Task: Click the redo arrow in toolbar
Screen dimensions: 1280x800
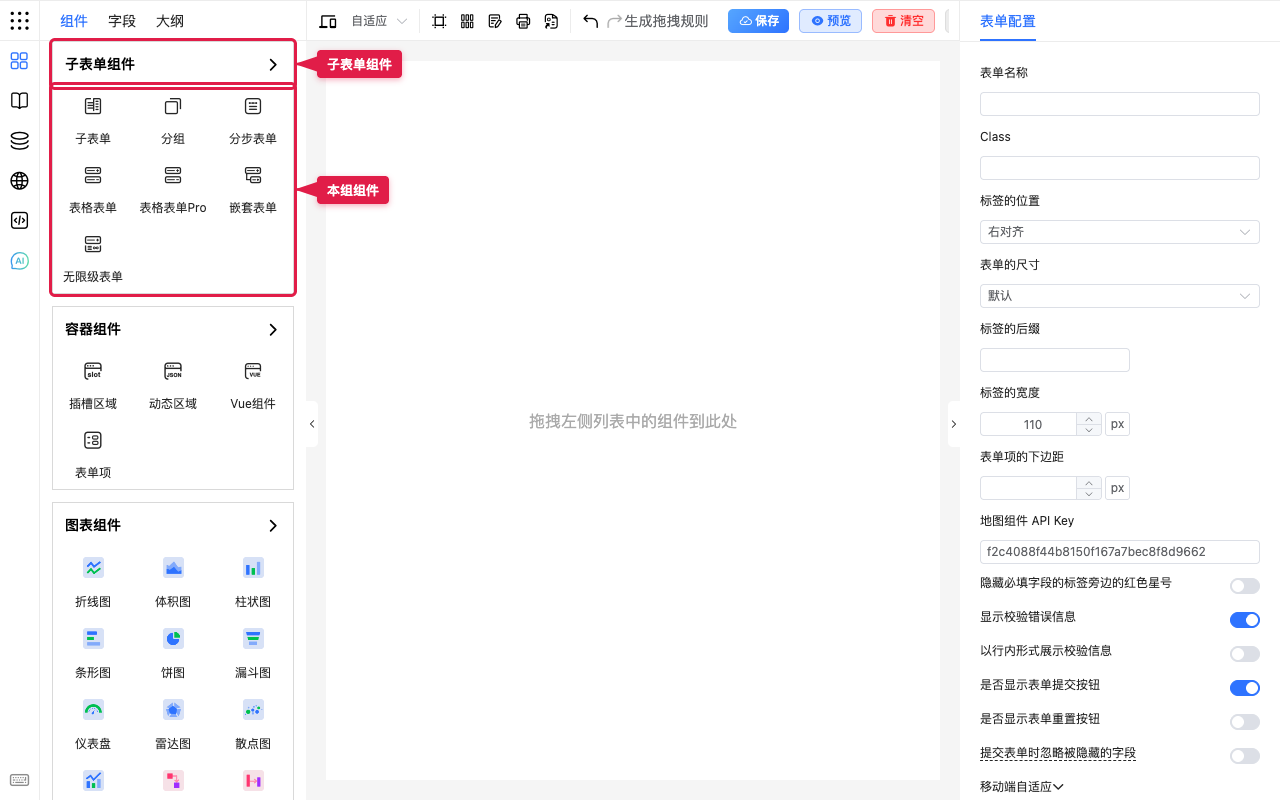Action: coord(615,21)
